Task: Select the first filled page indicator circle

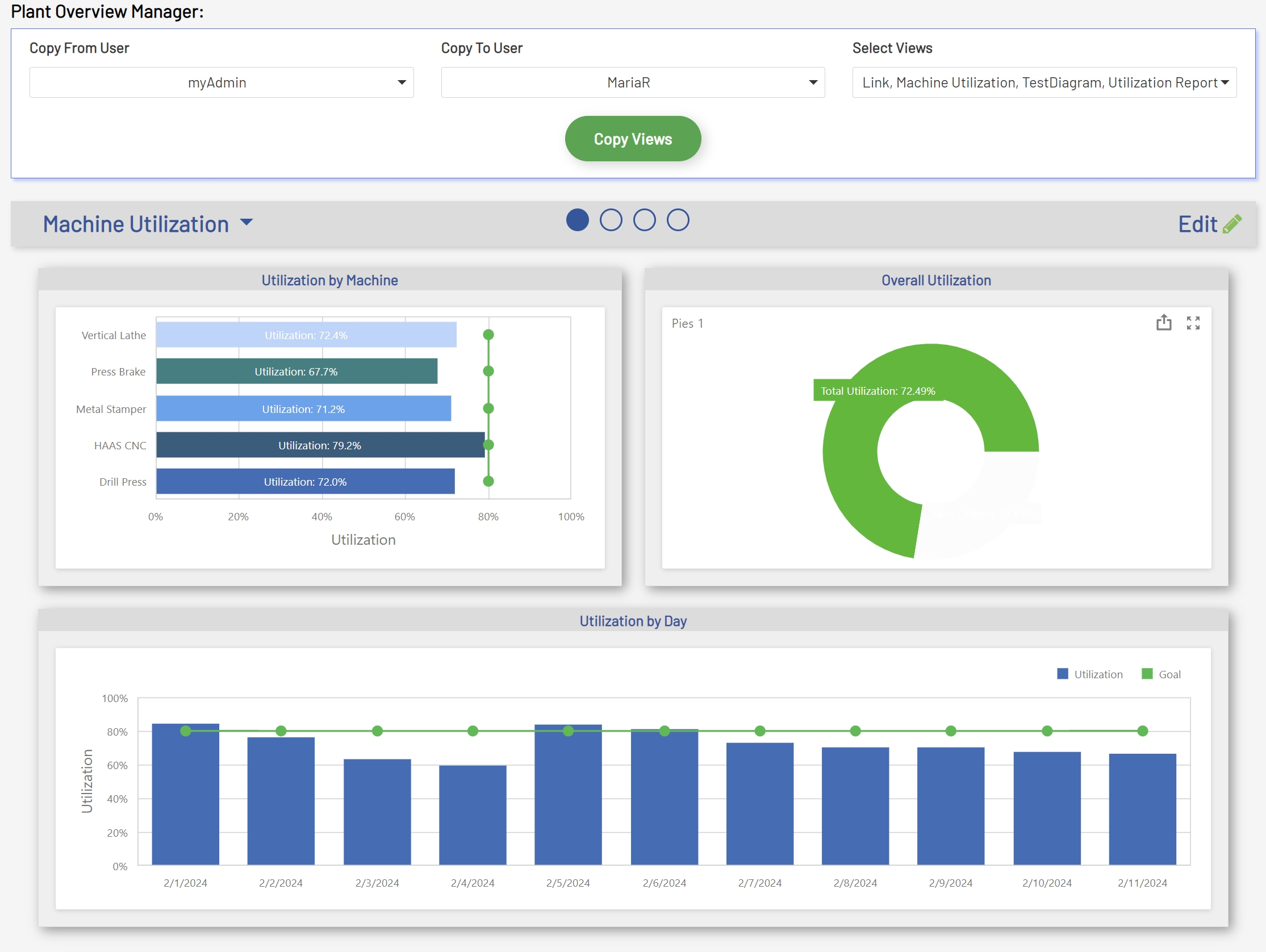Action: point(578,220)
